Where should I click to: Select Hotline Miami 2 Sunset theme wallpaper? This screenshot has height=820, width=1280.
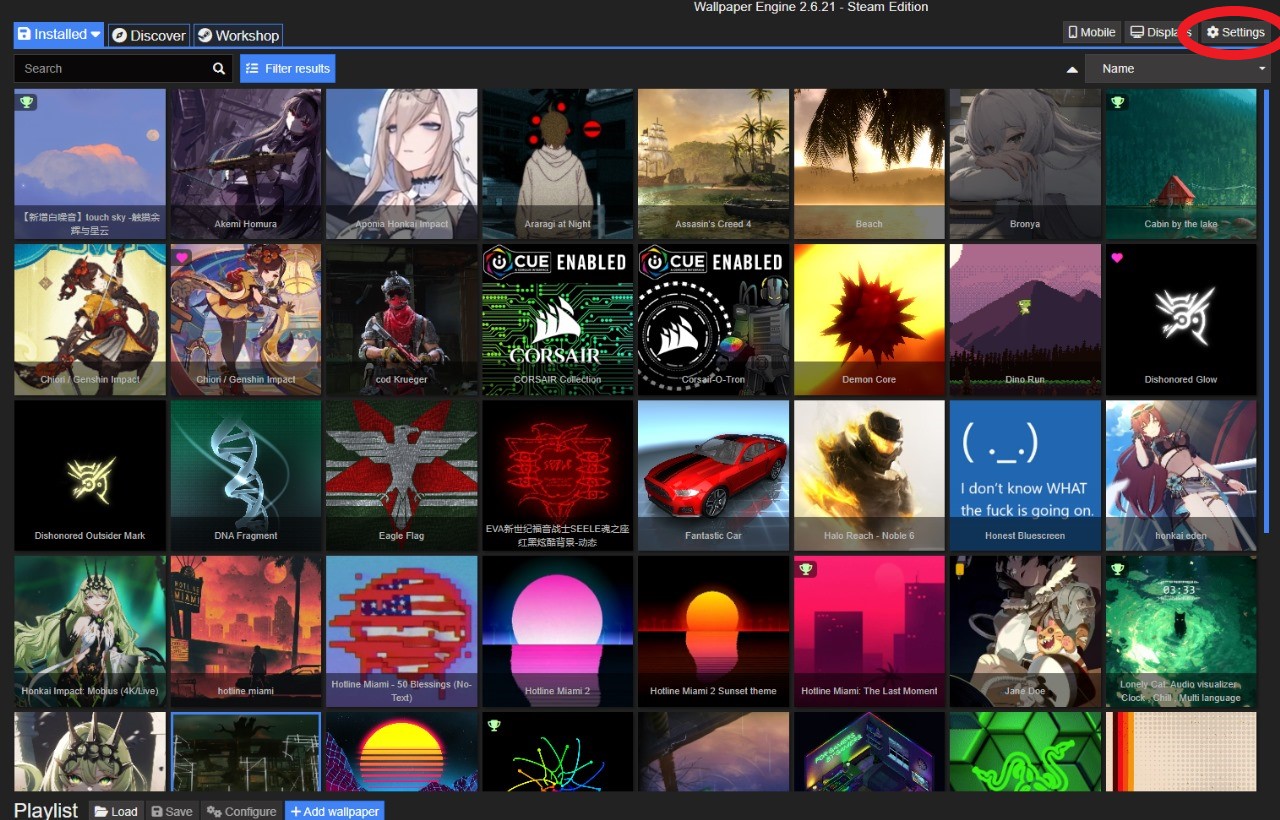(714, 632)
